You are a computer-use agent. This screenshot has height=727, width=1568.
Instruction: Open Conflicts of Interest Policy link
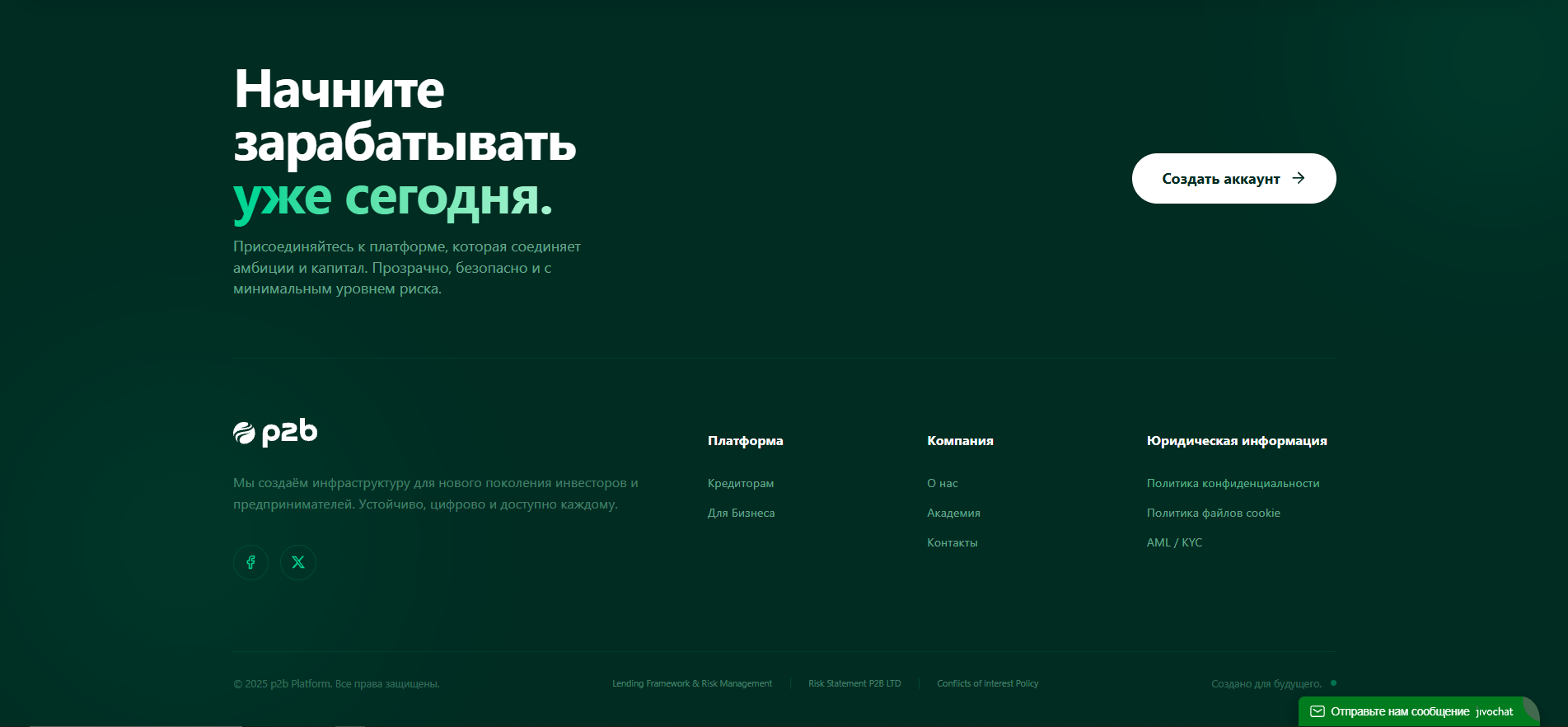click(x=988, y=683)
